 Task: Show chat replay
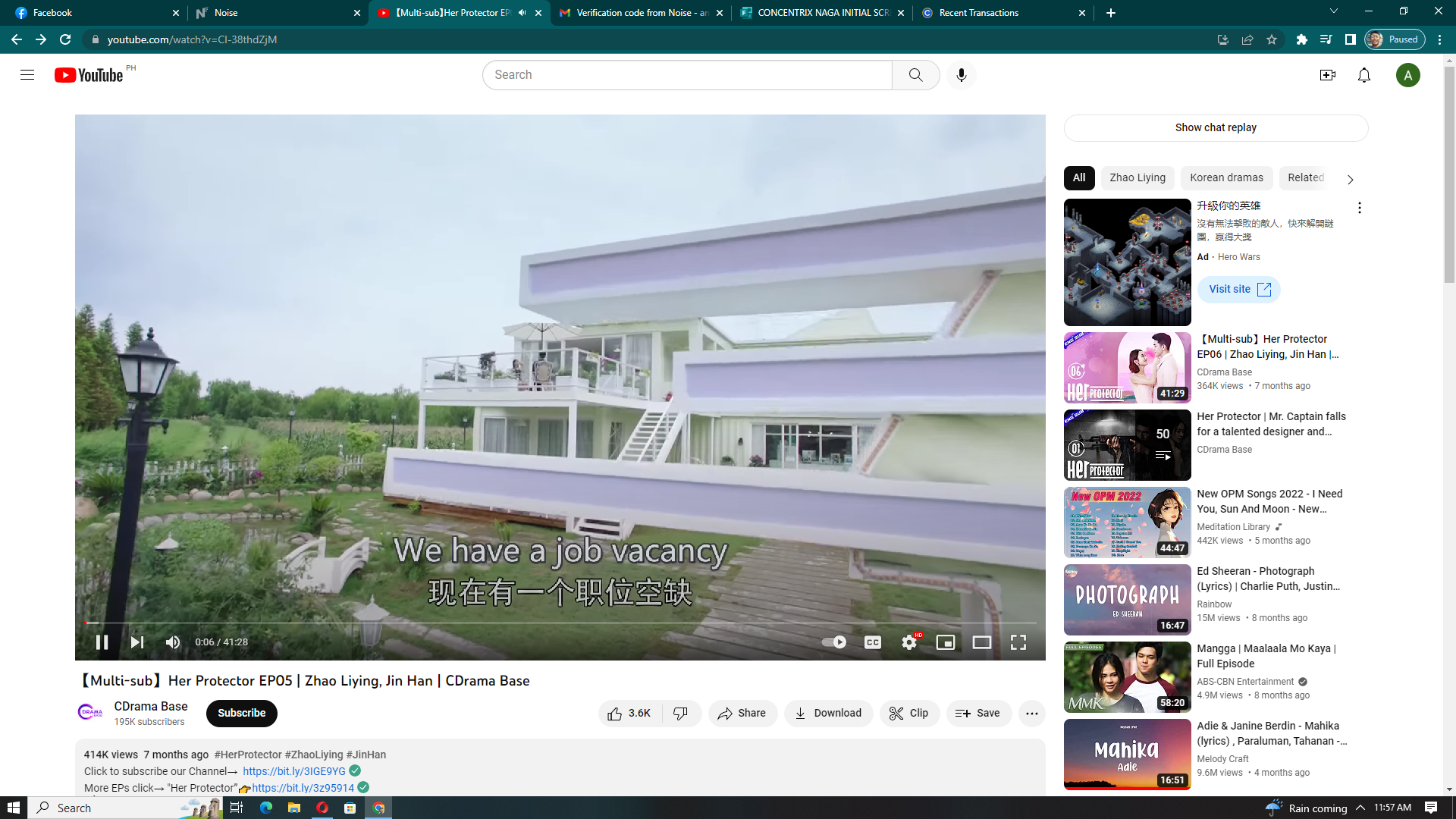1216,128
